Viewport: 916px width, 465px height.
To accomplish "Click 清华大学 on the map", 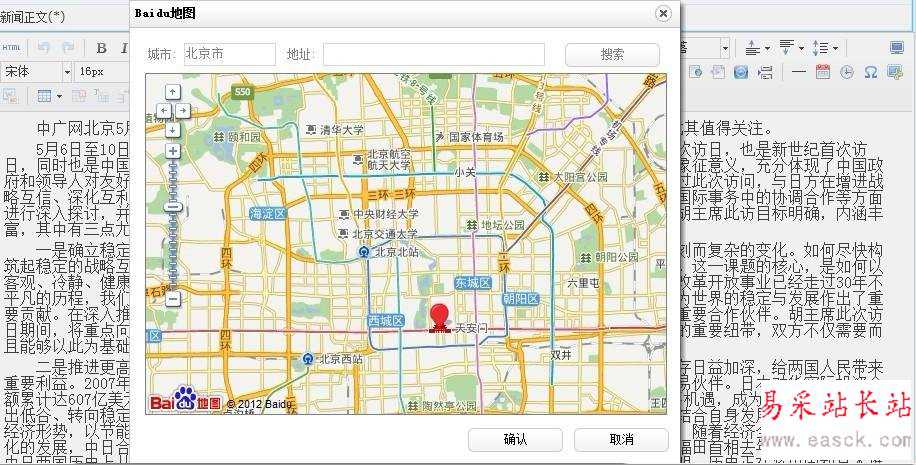I will (x=335, y=130).
